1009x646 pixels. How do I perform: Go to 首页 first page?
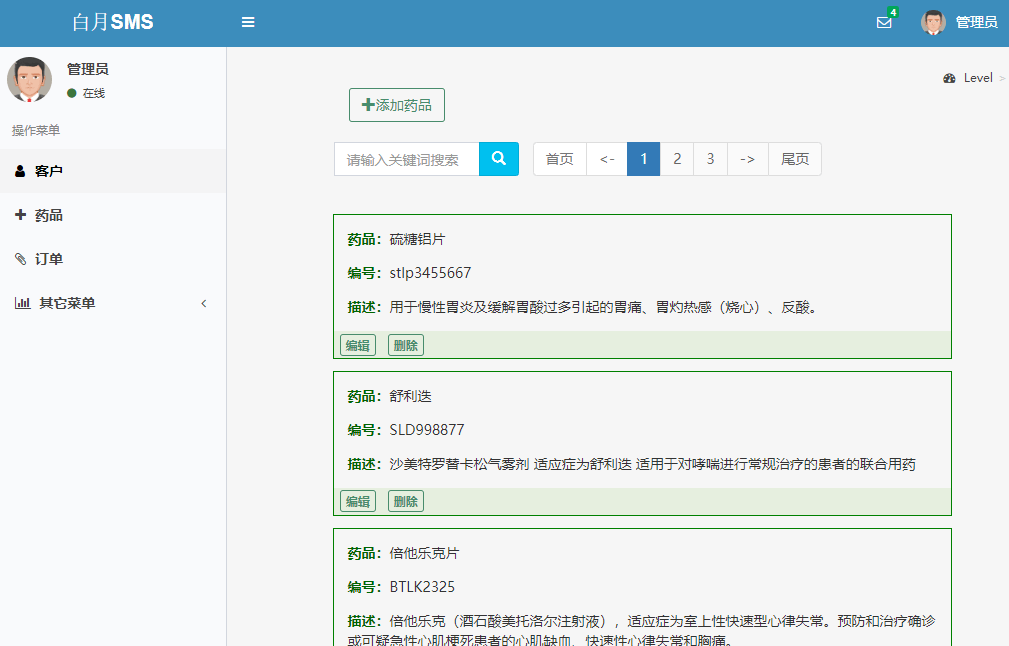(x=560, y=159)
